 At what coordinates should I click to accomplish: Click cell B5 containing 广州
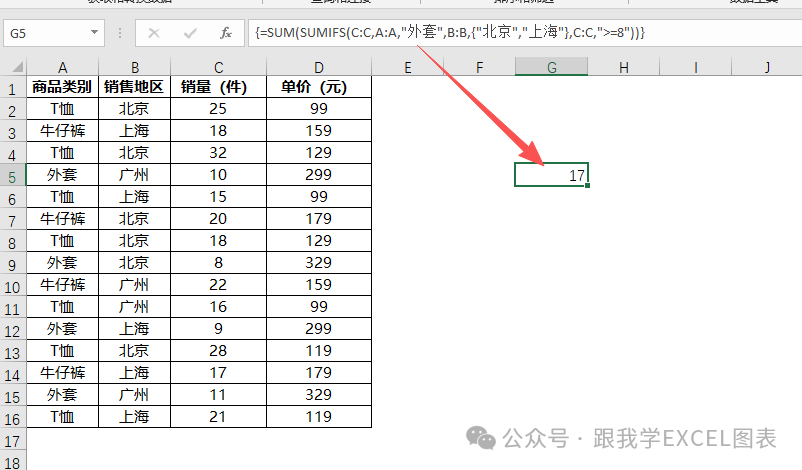click(x=135, y=175)
